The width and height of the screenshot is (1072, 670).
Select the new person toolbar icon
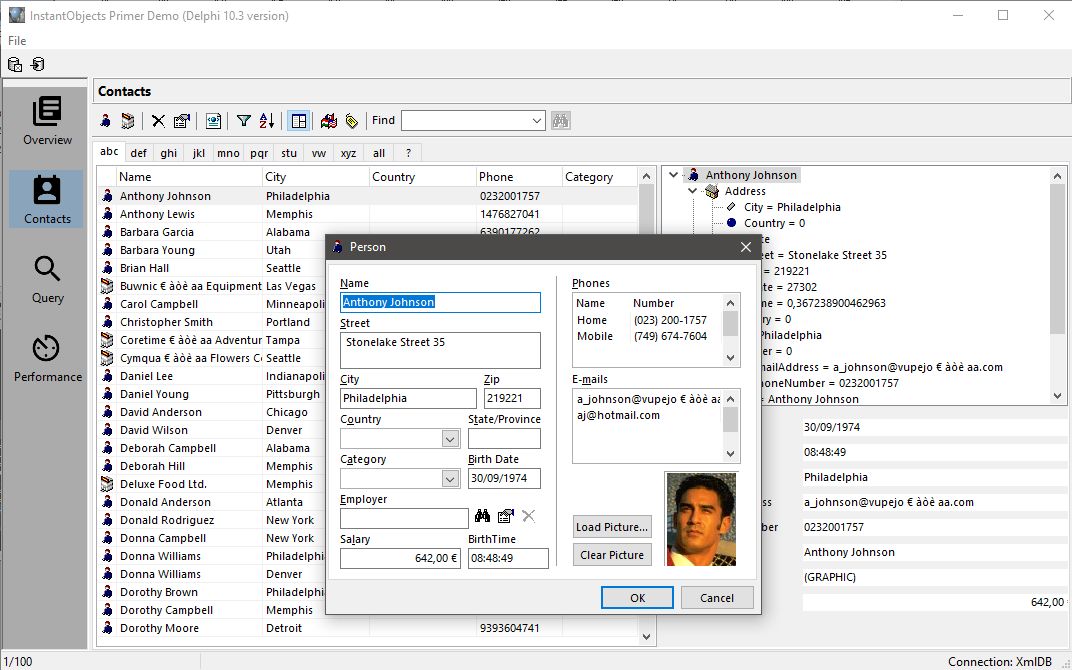pos(105,120)
